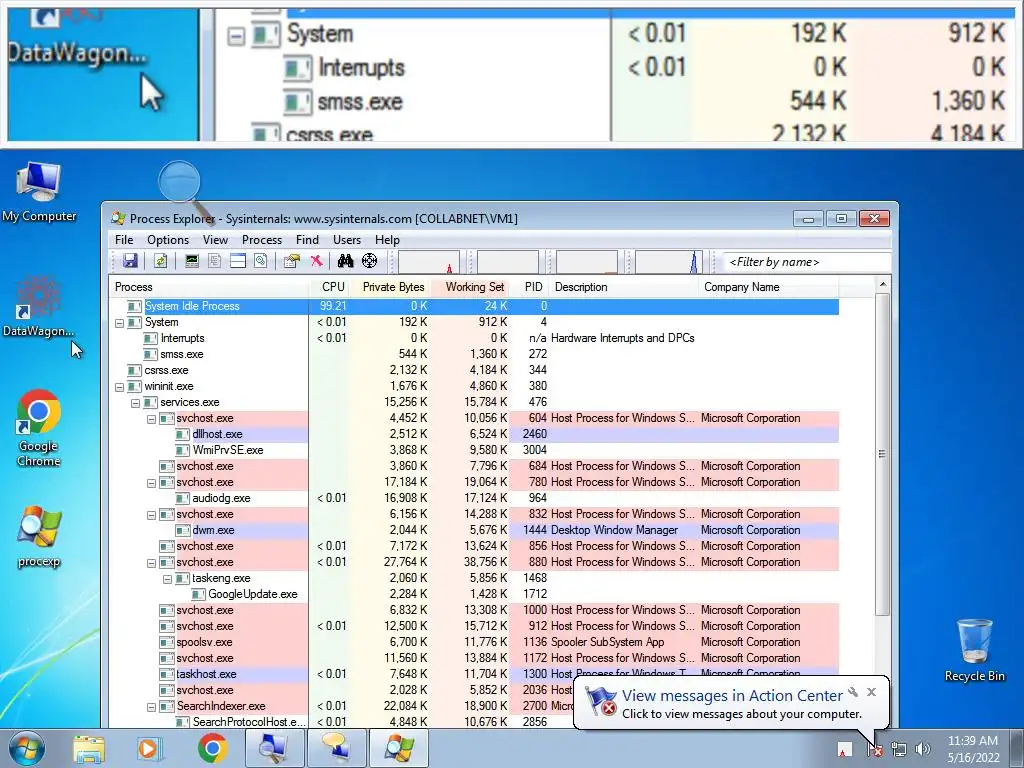Click the Refresh Now toolbar icon
This screenshot has height=768, width=1024.
point(160,261)
